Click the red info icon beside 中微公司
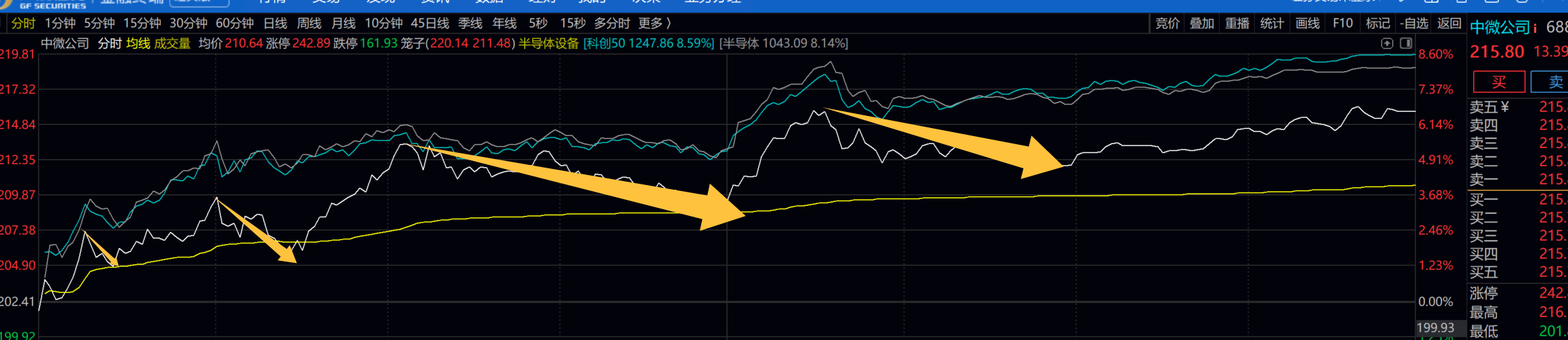Image resolution: width=1568 pixels, height=340 pixels. [1534, 28]
